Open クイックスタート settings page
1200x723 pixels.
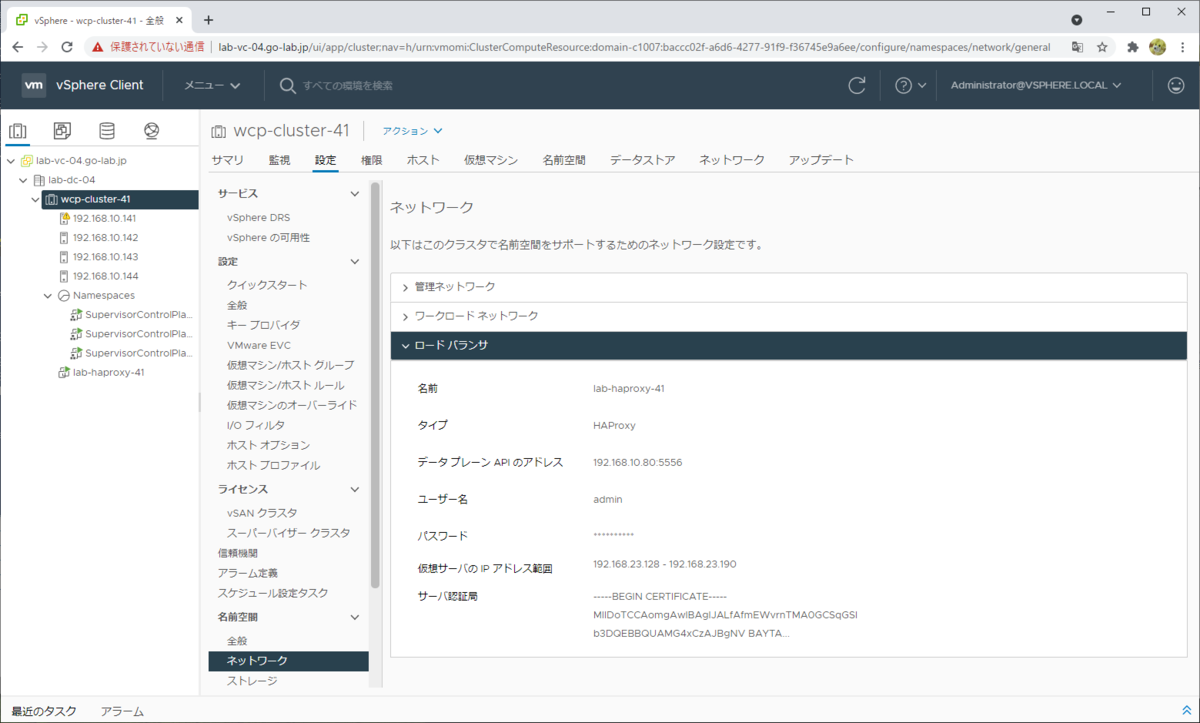[x=267, y=285]
